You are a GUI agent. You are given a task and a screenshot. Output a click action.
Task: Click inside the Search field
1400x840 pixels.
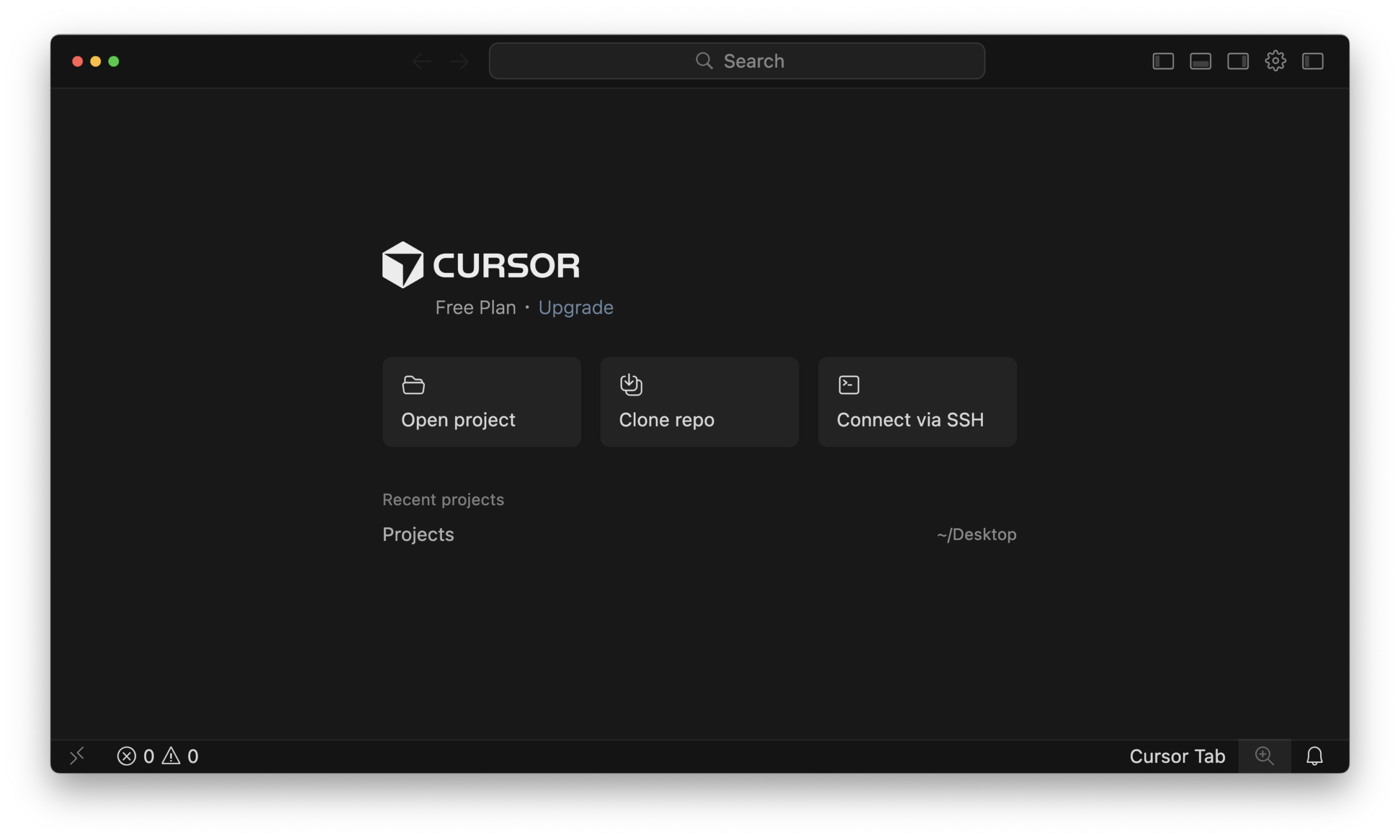[x=736, y=61]
